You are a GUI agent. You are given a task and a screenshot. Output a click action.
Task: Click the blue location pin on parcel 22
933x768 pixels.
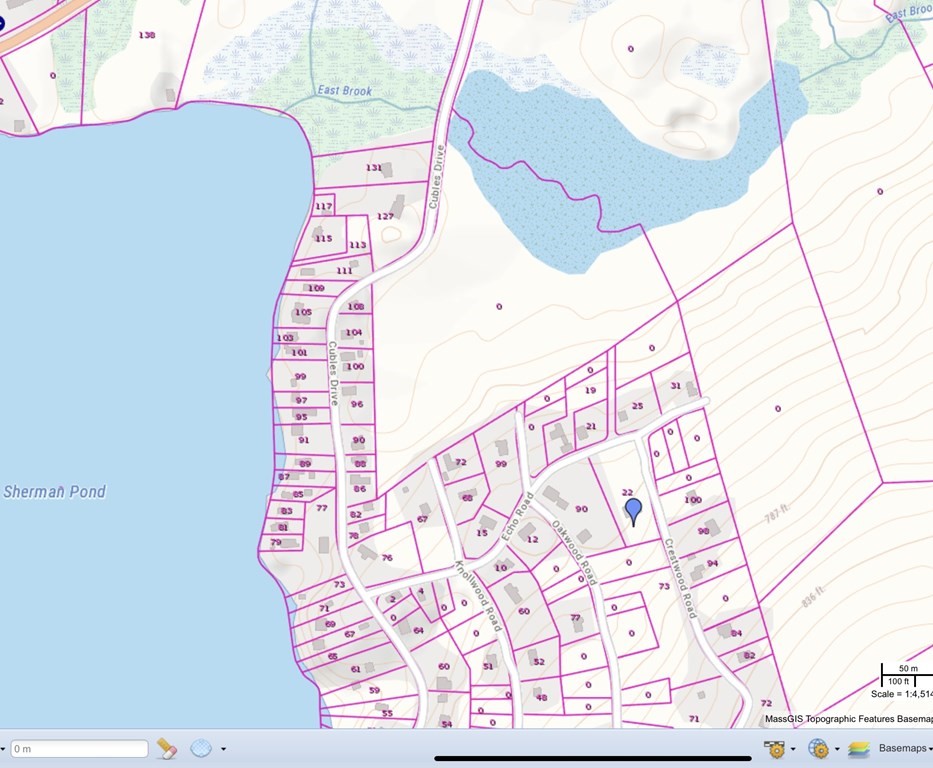click(633, 511)
